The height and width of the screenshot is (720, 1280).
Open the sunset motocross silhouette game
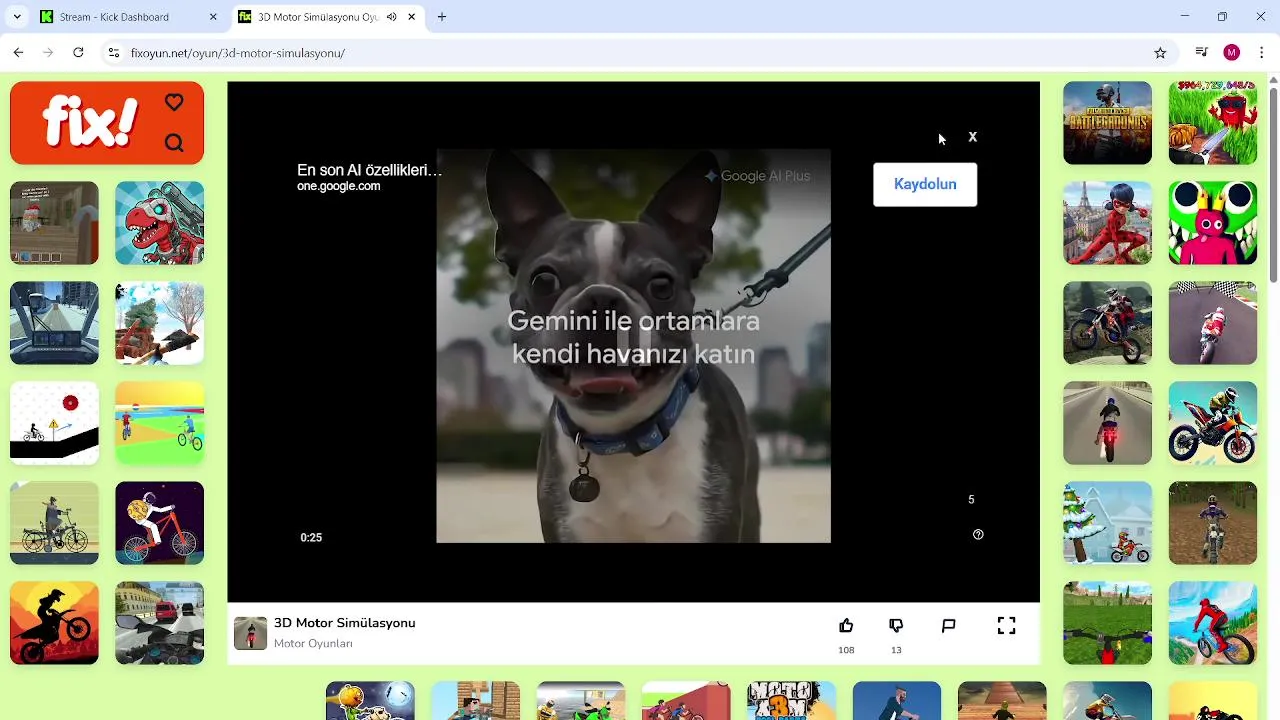tap(54, 623)
